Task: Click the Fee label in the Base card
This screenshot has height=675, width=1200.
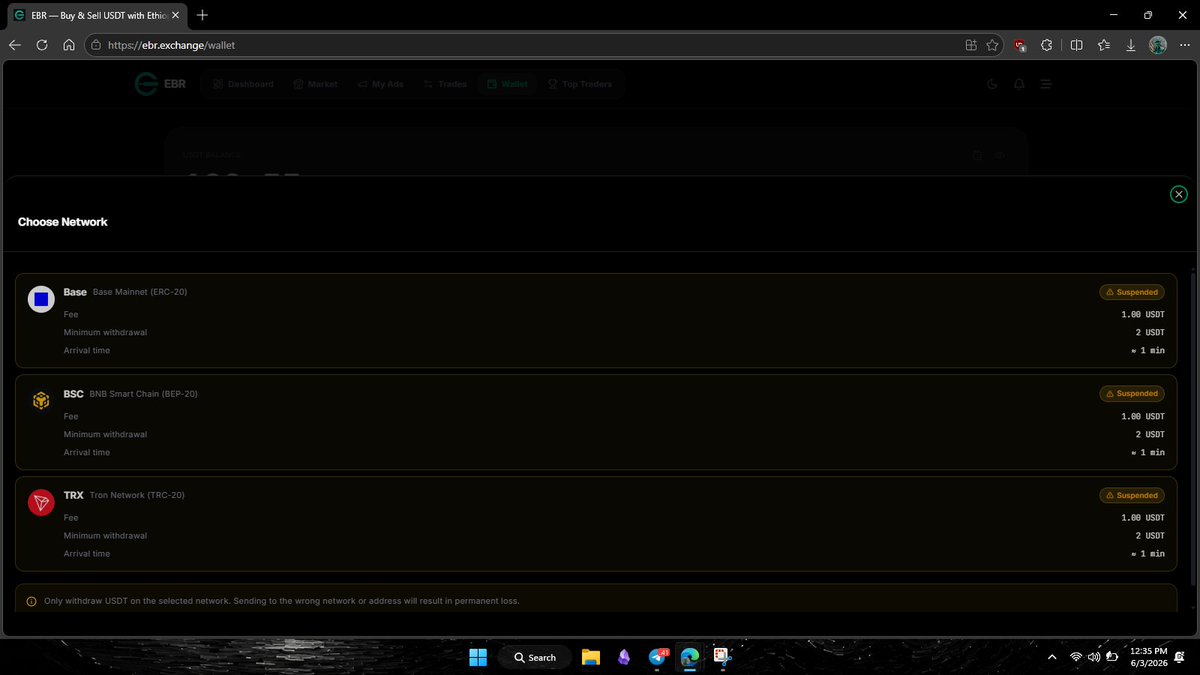Action: tap(71, 314)
